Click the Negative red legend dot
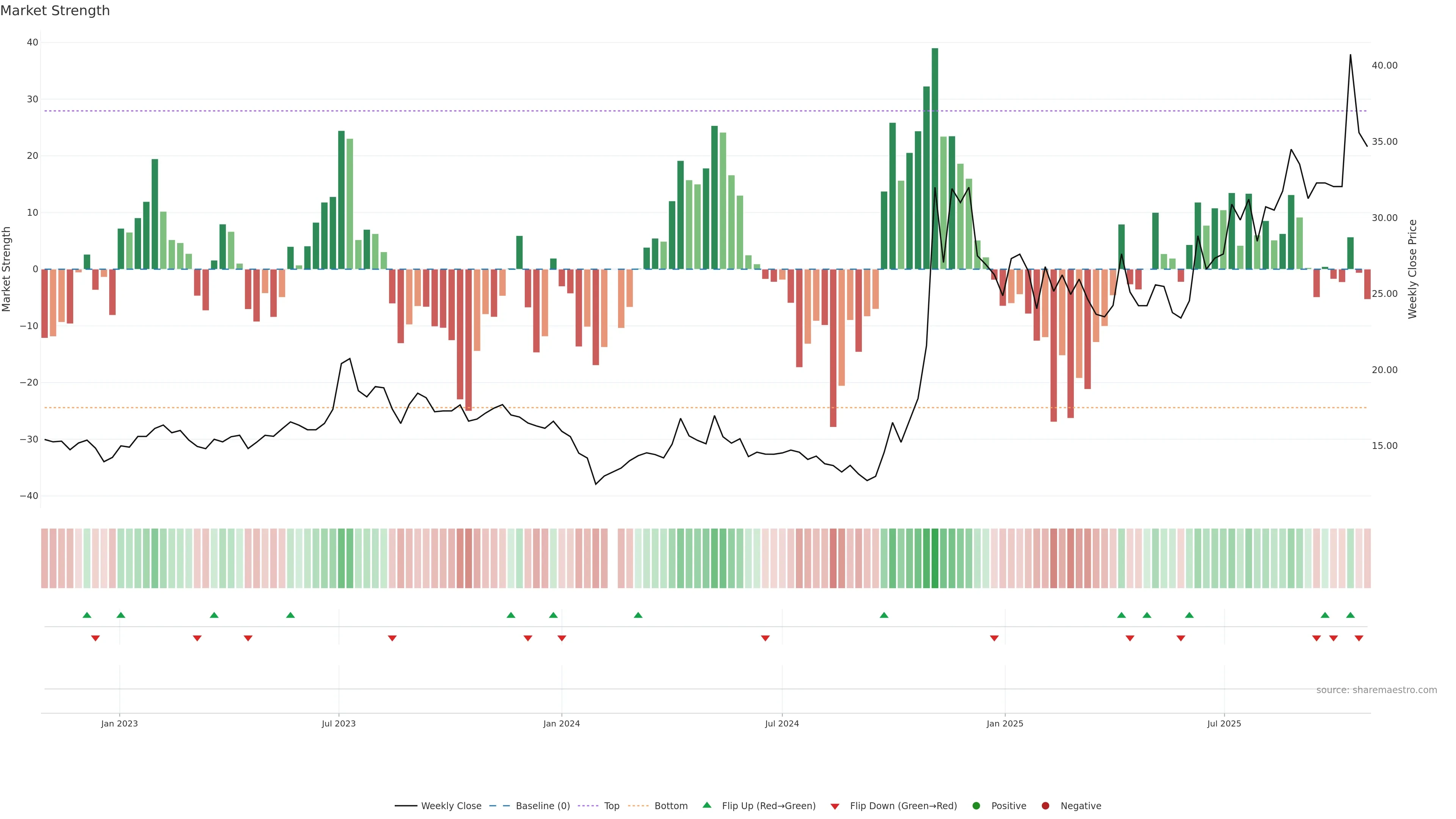 click(x=1045, y=805)
